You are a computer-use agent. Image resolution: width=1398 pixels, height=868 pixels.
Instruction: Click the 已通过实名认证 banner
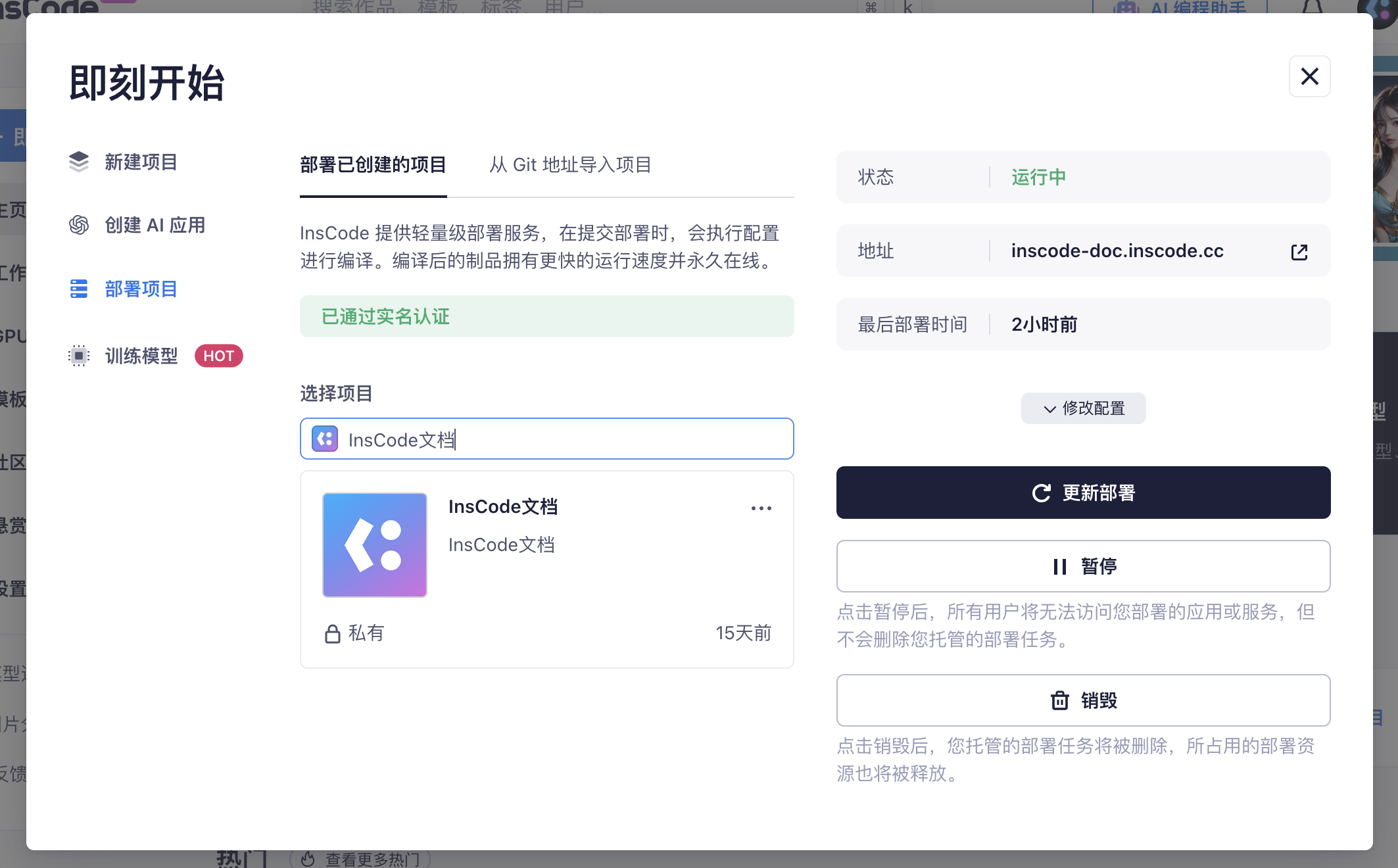(546, 316)
